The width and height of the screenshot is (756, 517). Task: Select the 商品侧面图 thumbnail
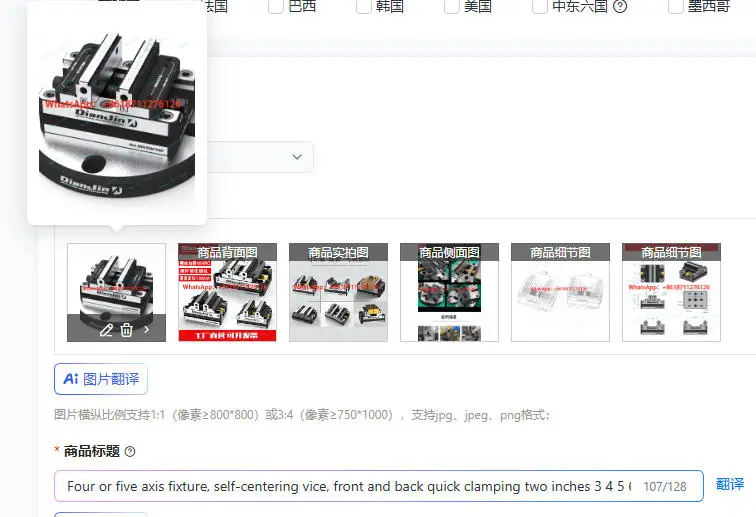coord(449,292)
